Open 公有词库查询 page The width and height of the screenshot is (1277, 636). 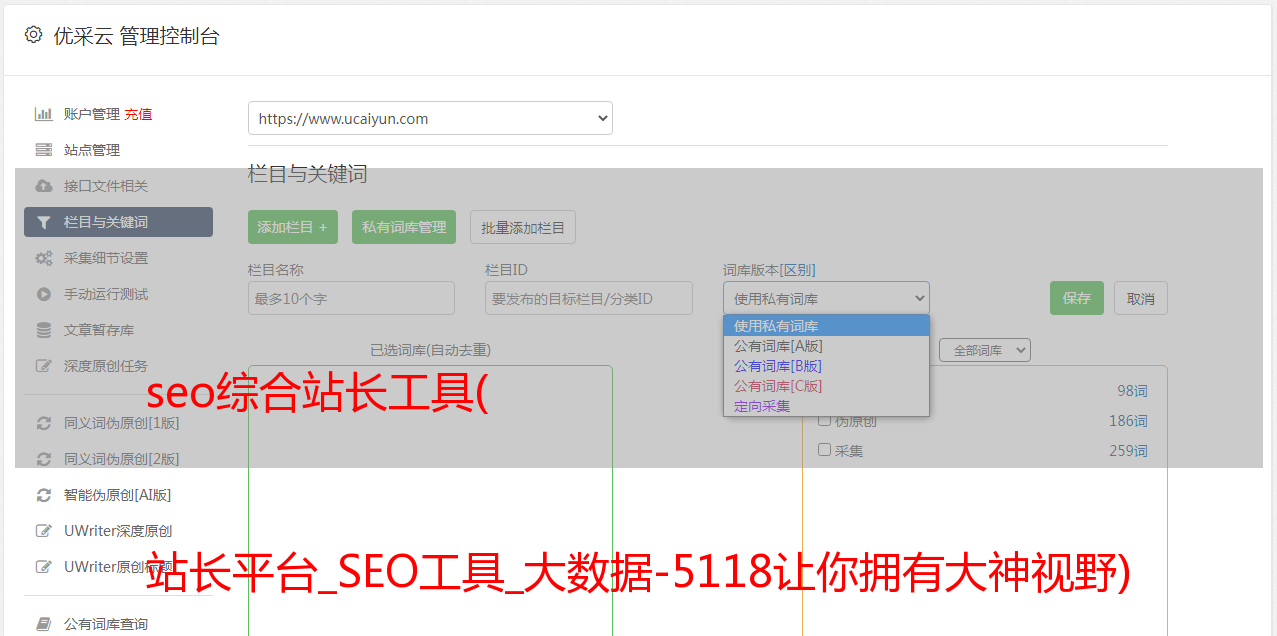(x=106, y=624)
